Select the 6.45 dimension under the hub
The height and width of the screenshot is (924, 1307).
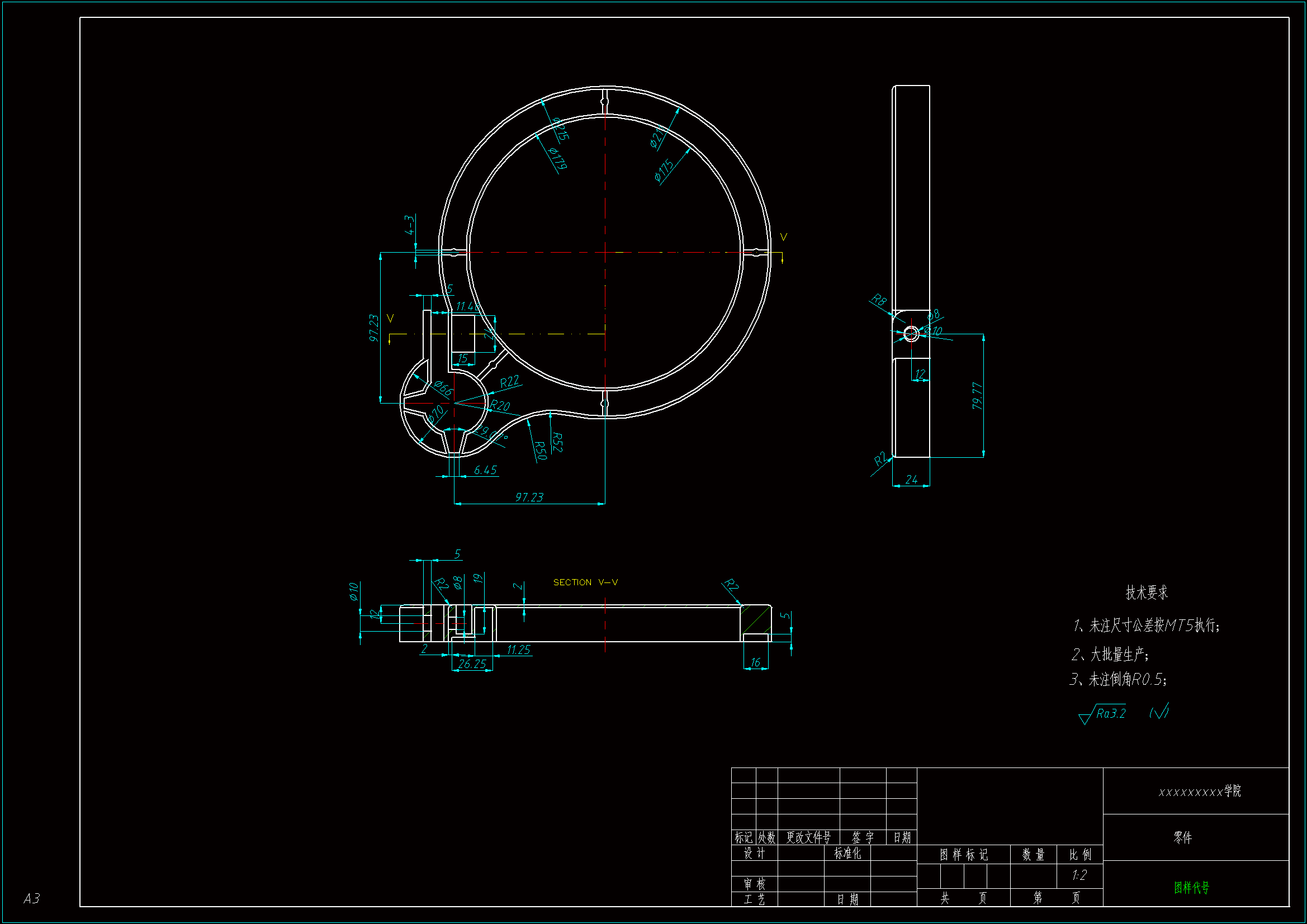point(485,470)
